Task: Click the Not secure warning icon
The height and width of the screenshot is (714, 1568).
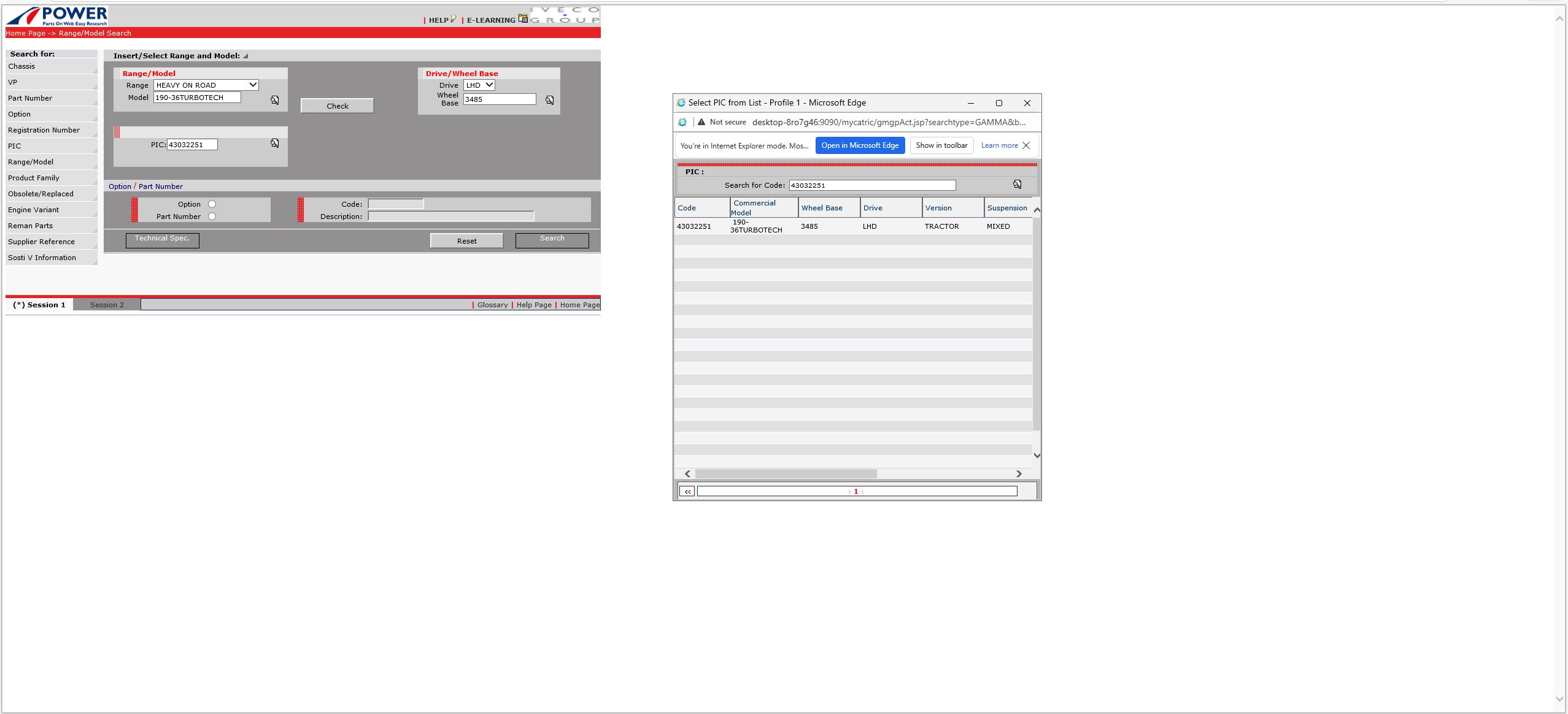Action: (701, 121)
